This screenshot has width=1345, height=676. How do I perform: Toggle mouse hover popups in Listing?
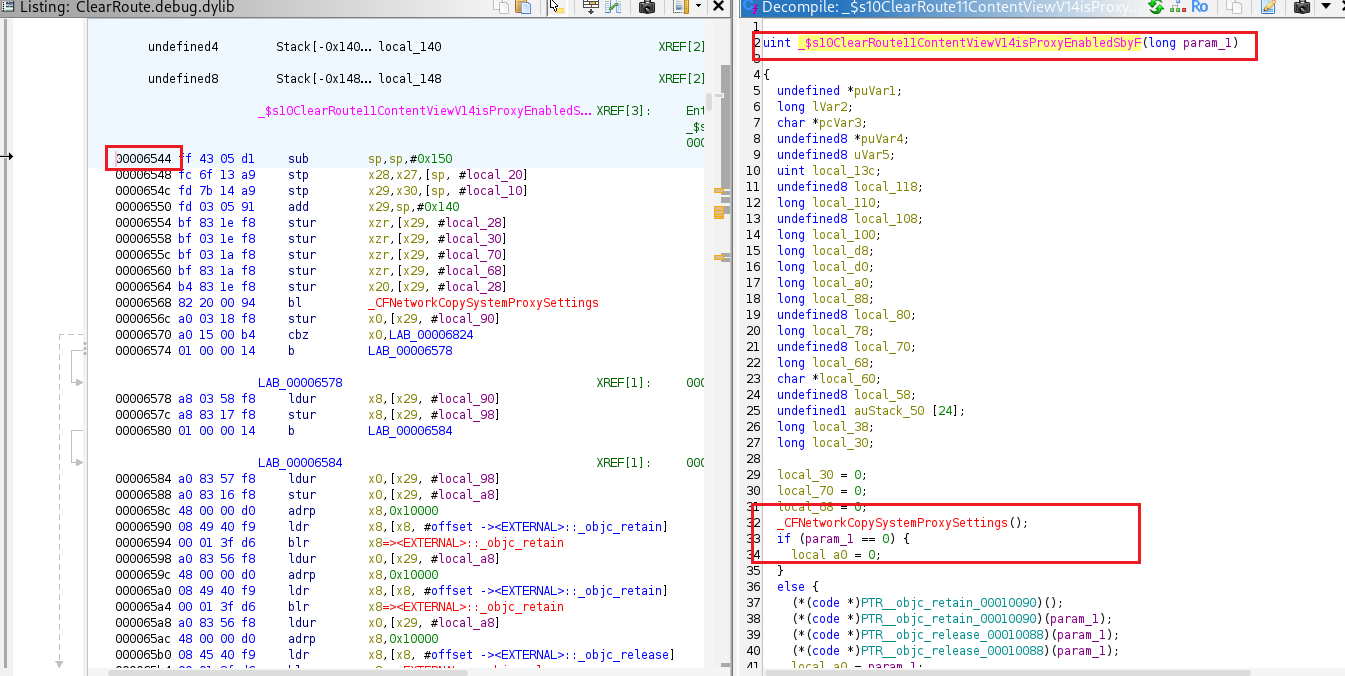[556, 7]
